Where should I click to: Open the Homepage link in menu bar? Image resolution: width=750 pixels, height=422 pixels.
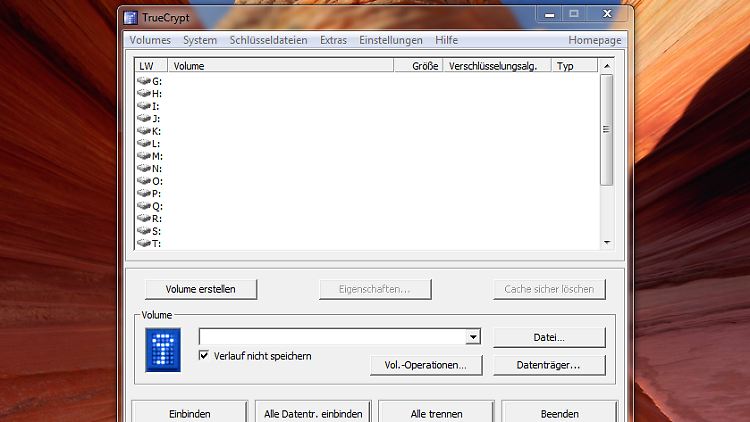point(594,40)
